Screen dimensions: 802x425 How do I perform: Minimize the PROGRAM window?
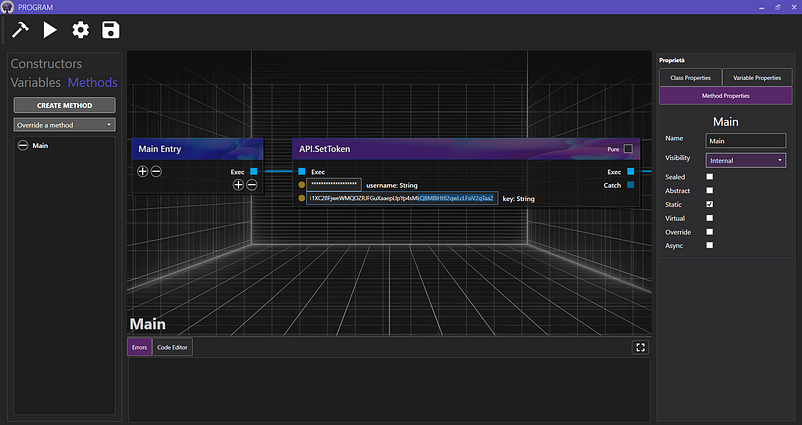point(762,7)
